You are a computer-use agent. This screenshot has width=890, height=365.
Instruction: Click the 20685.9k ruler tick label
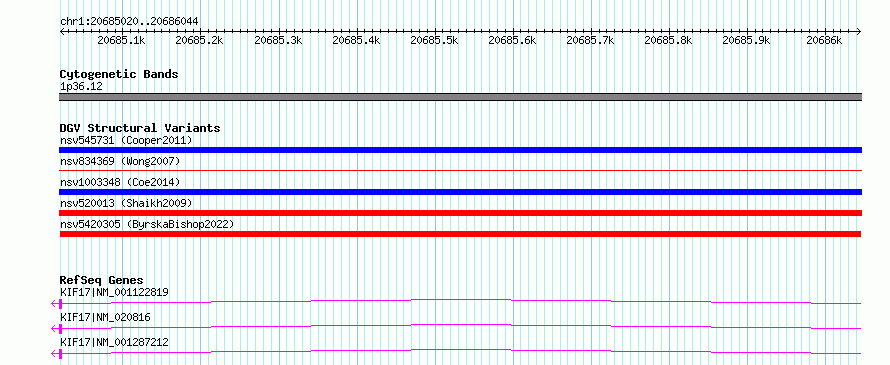click(x=746, y=40)
